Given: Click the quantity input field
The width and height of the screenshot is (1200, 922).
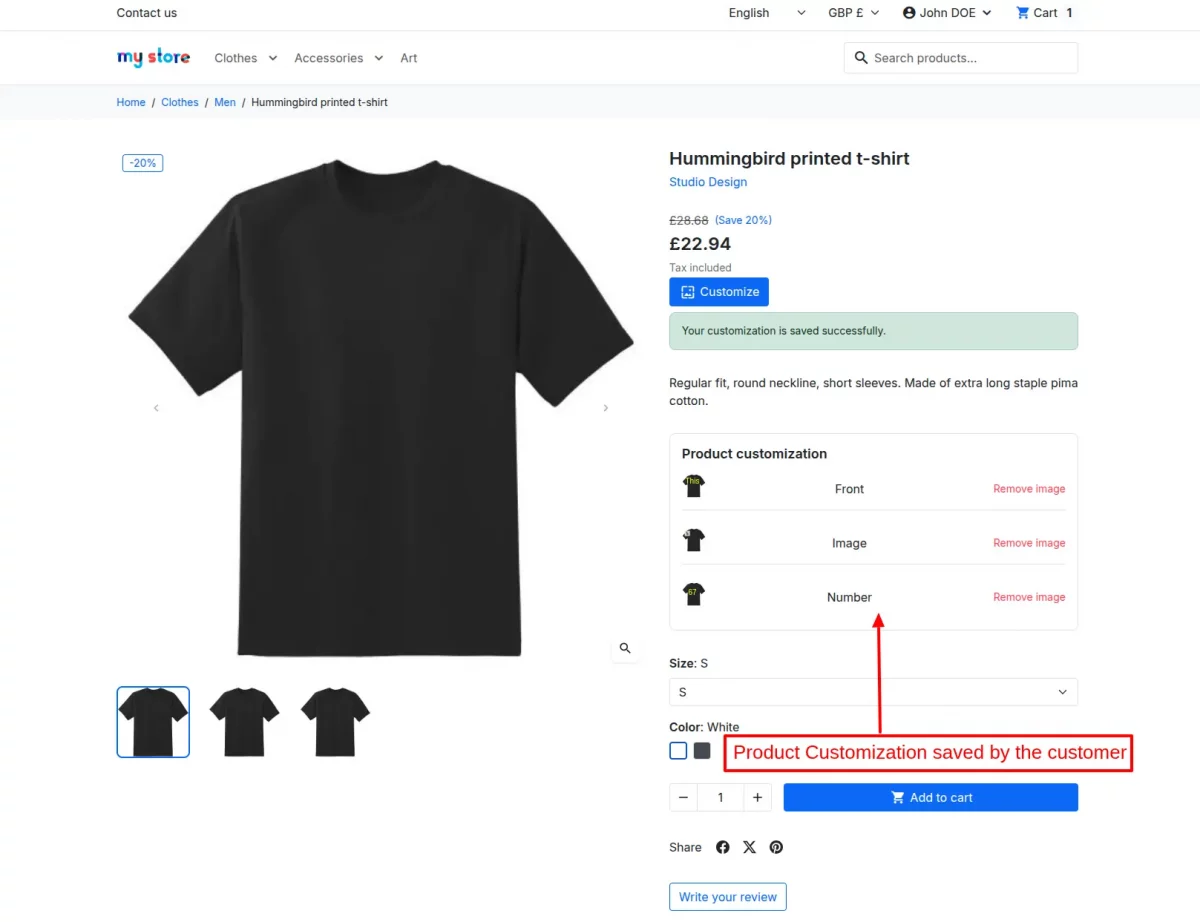Looking at the screenshot, I should pos(720,797).
